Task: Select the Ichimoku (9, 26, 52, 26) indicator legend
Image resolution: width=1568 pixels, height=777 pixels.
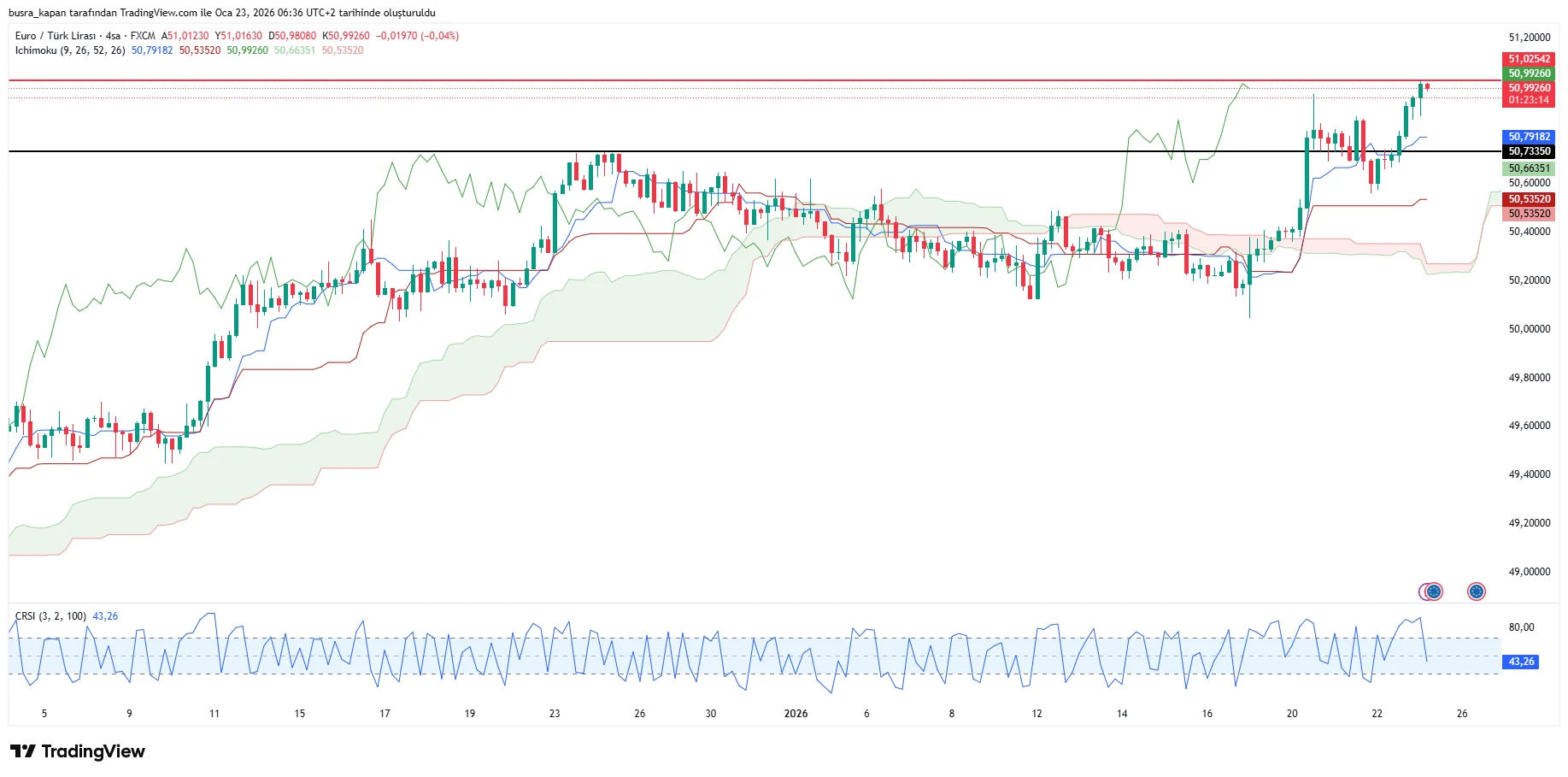Action: tap(70, 50)
